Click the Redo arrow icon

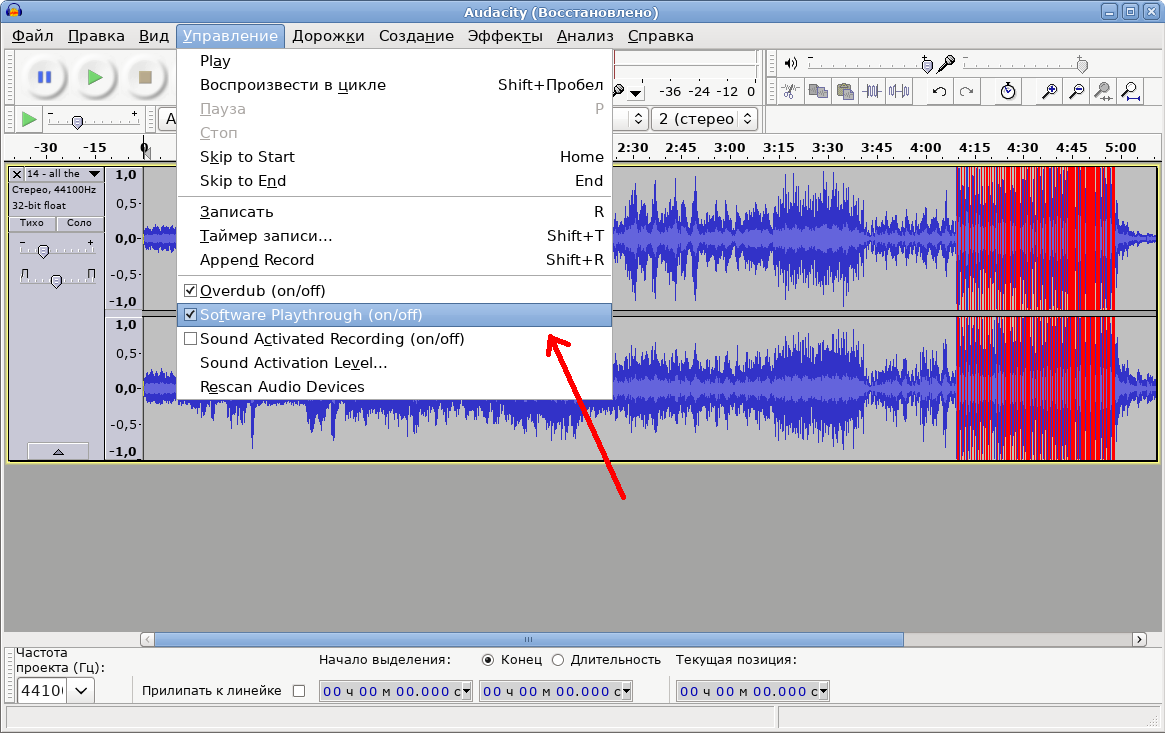966,91
